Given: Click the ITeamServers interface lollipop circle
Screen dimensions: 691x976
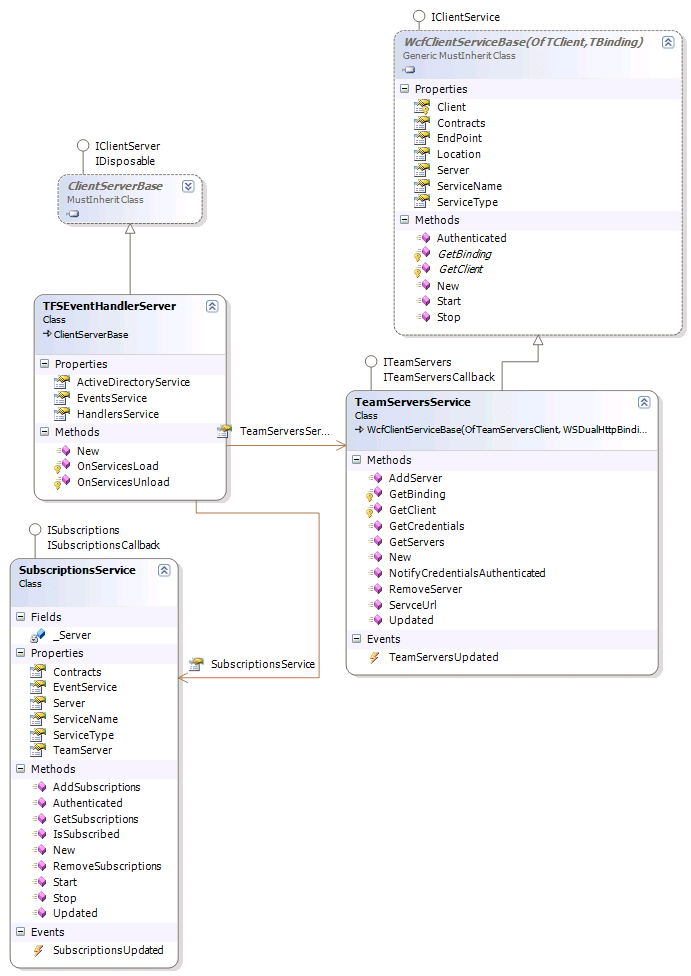Looking at the screenshot, I should click(371, 362).
